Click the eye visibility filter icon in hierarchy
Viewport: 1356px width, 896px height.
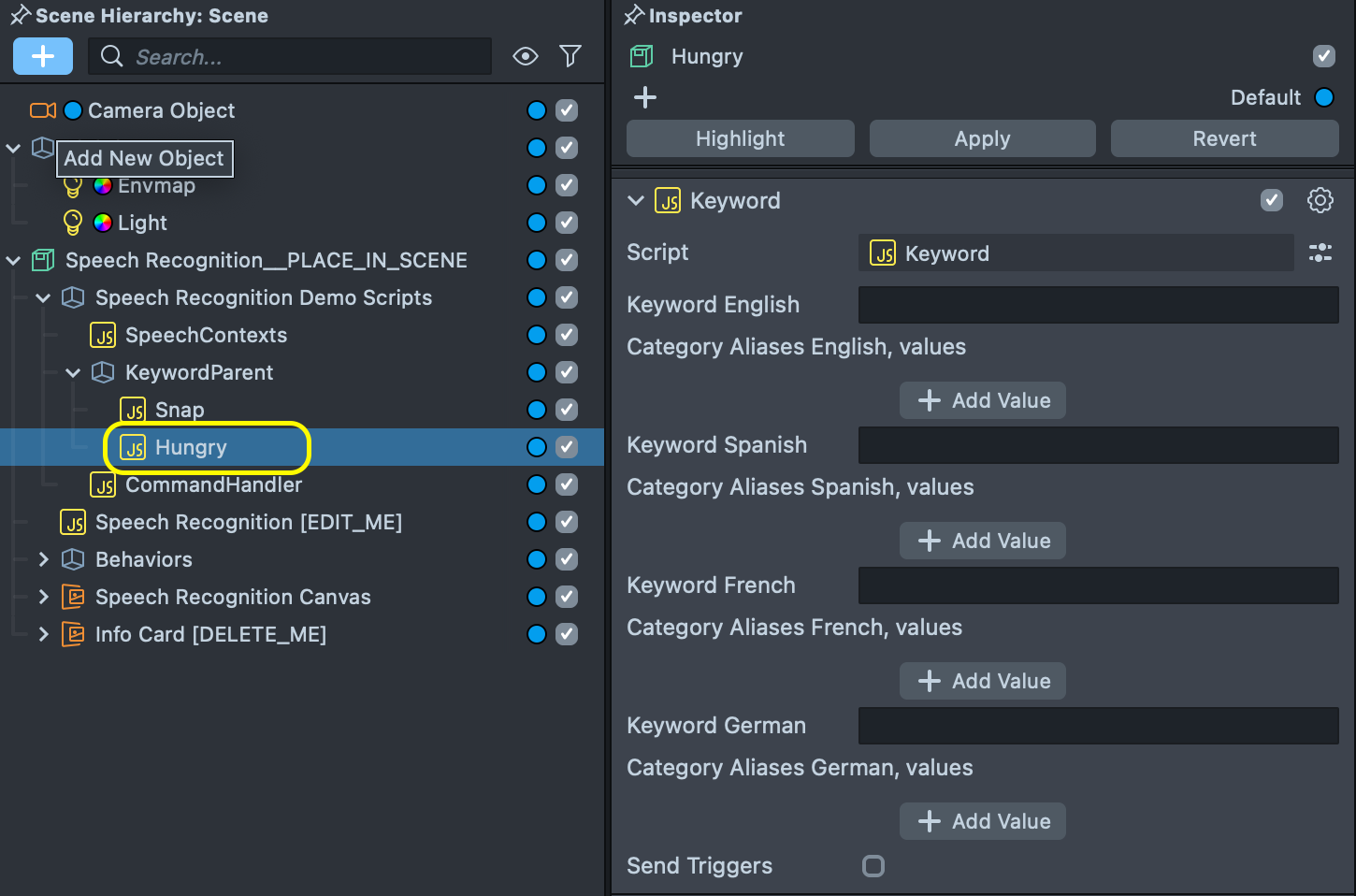[x=526, y=56]
